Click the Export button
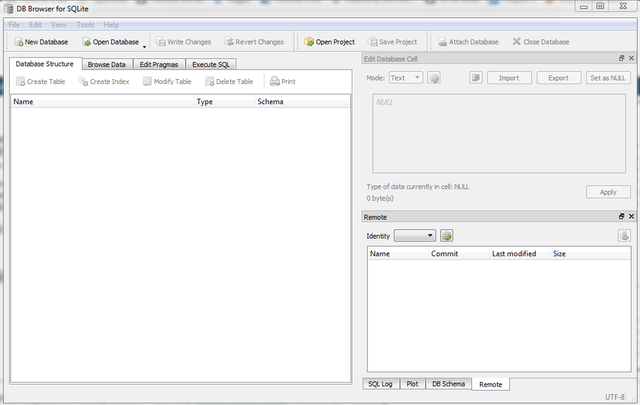This screenshot has width=640, height=405. [x=558, y=78]
